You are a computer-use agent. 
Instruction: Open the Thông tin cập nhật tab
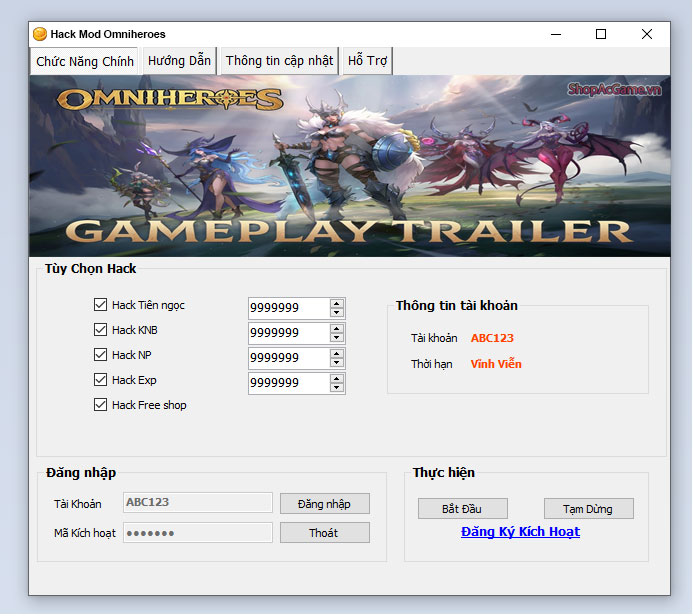(279, 61)
